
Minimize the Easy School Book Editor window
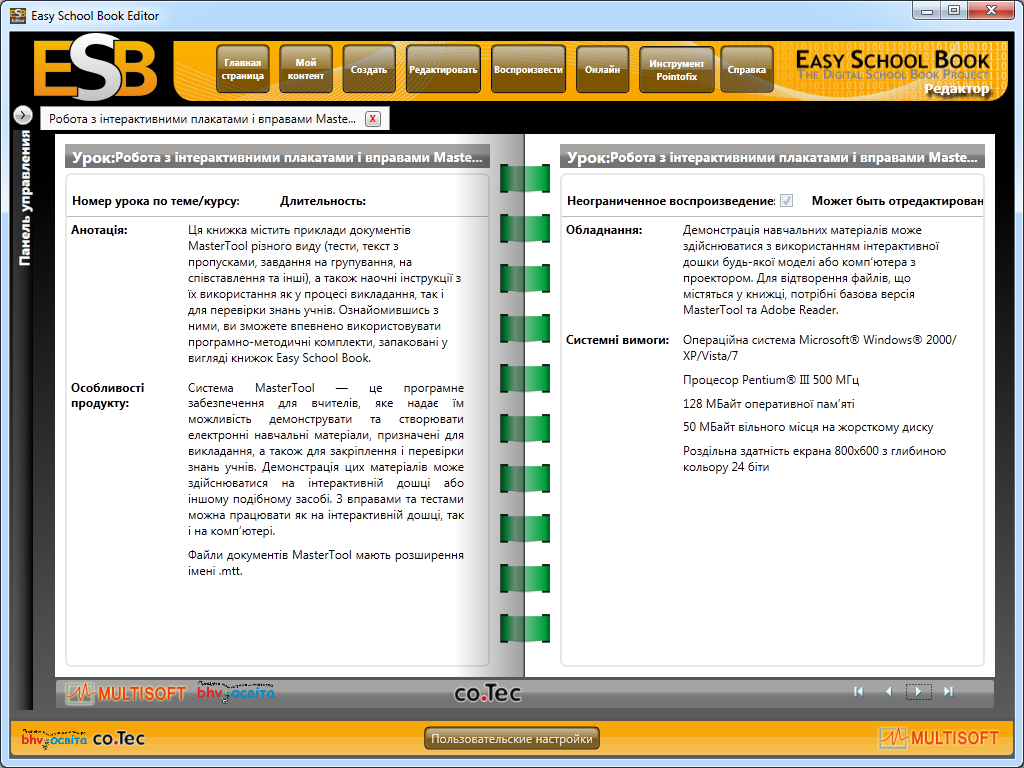pos(926,11)
